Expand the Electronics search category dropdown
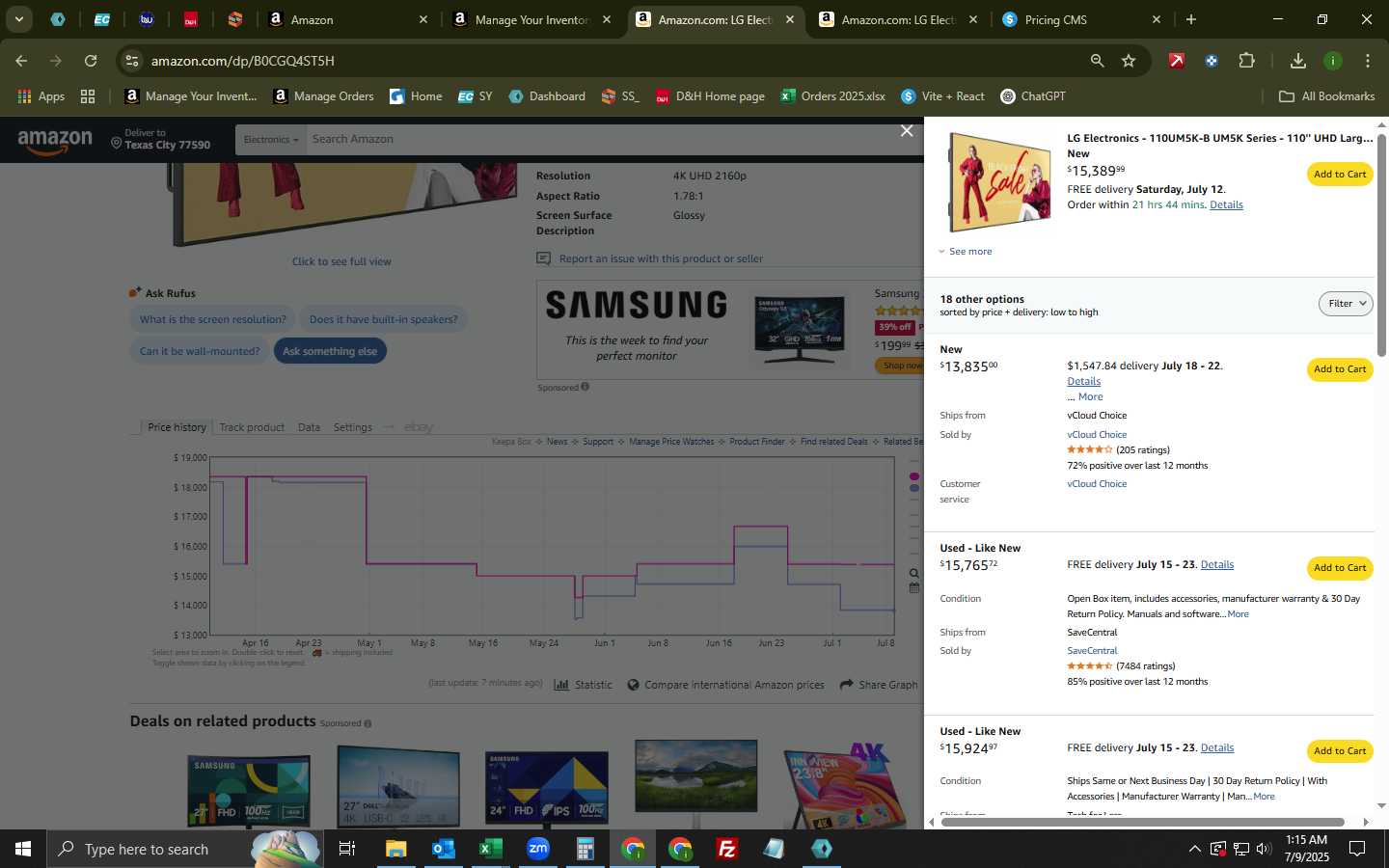This screenshot has height=868, width=1389. (x=270, y=140)
